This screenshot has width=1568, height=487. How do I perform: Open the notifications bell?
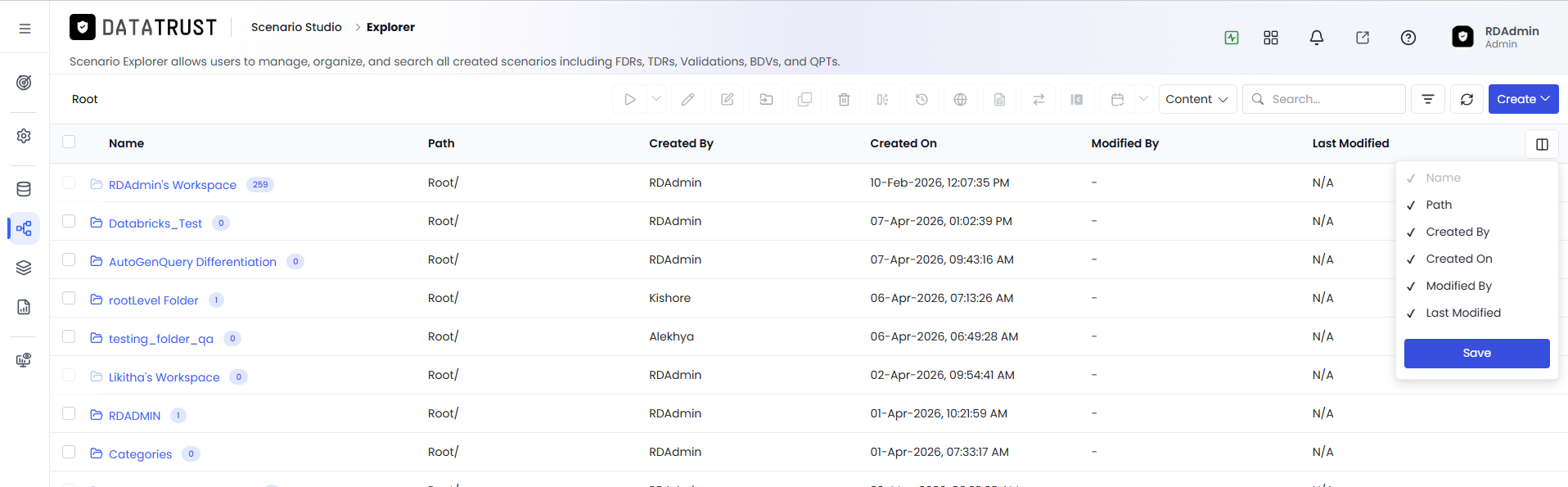[1317, 38]
